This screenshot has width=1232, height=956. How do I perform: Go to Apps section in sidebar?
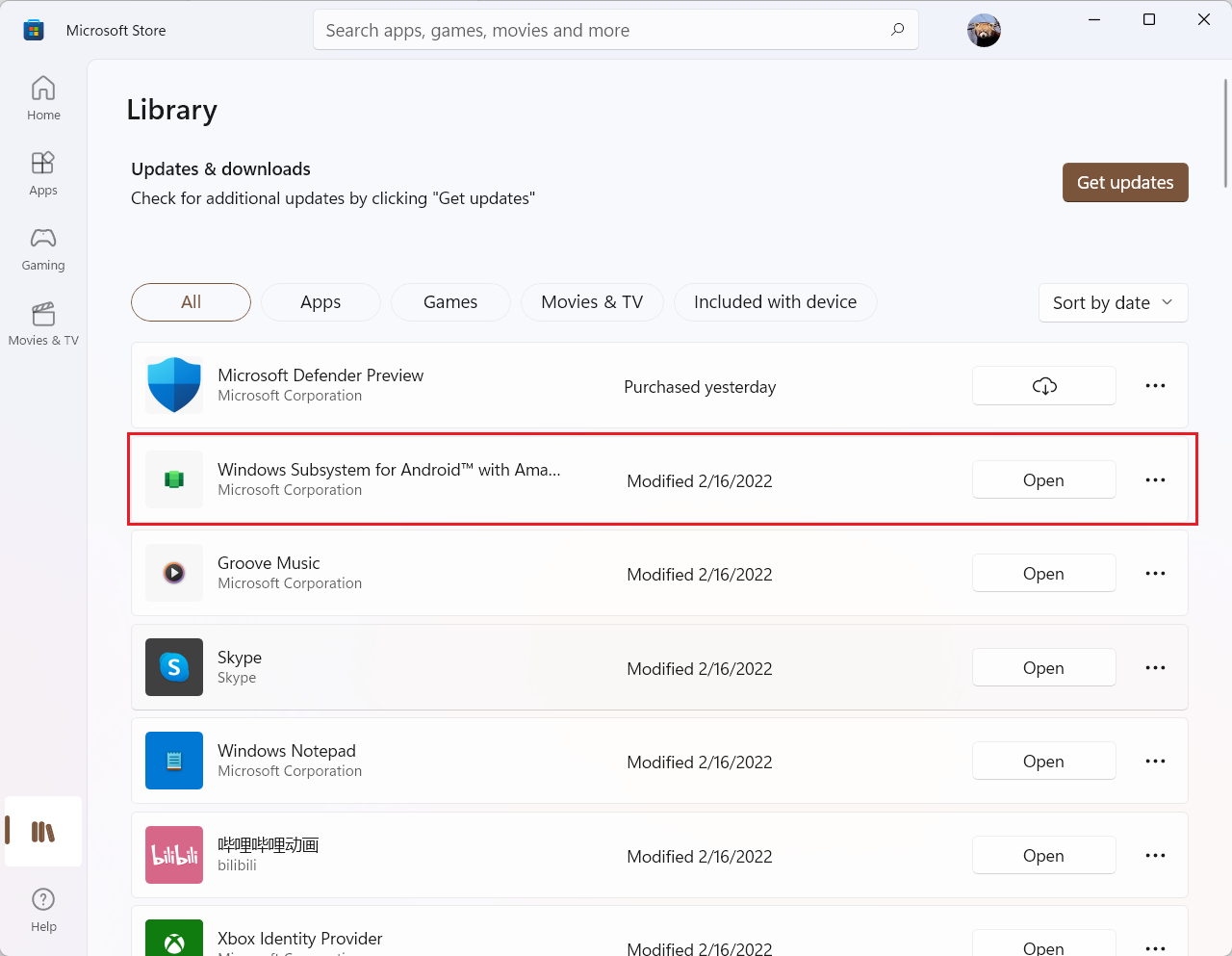(x=43, y=173)
